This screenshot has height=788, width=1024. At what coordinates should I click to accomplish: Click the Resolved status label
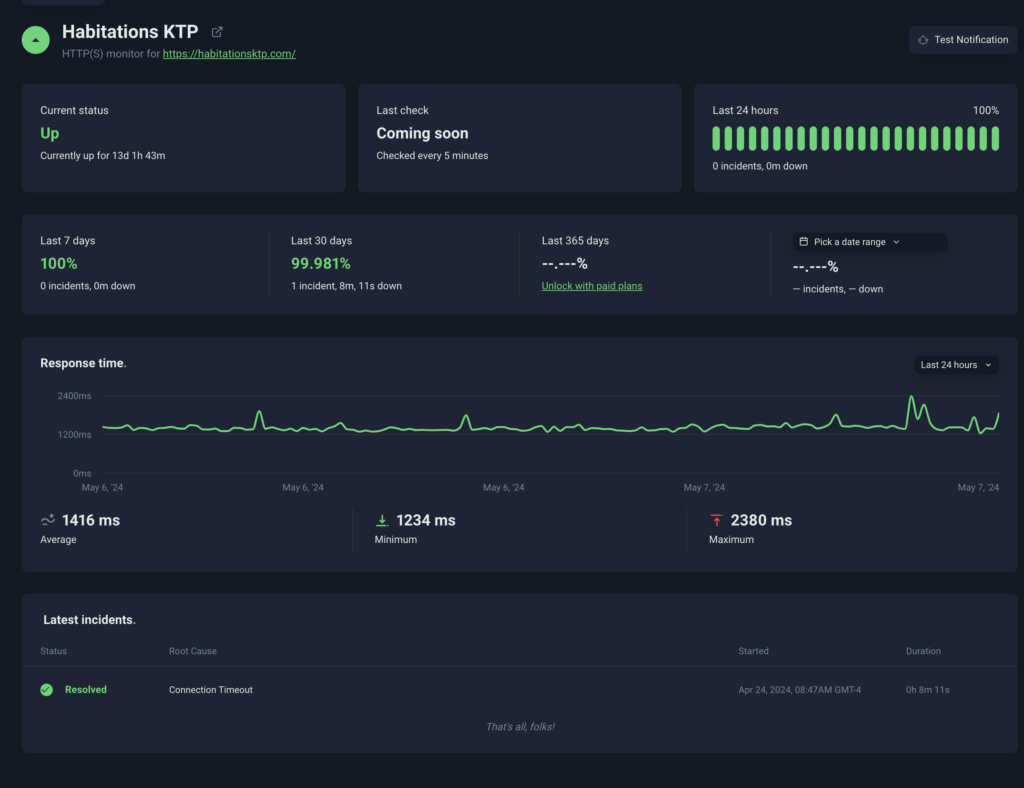point(86,690)
